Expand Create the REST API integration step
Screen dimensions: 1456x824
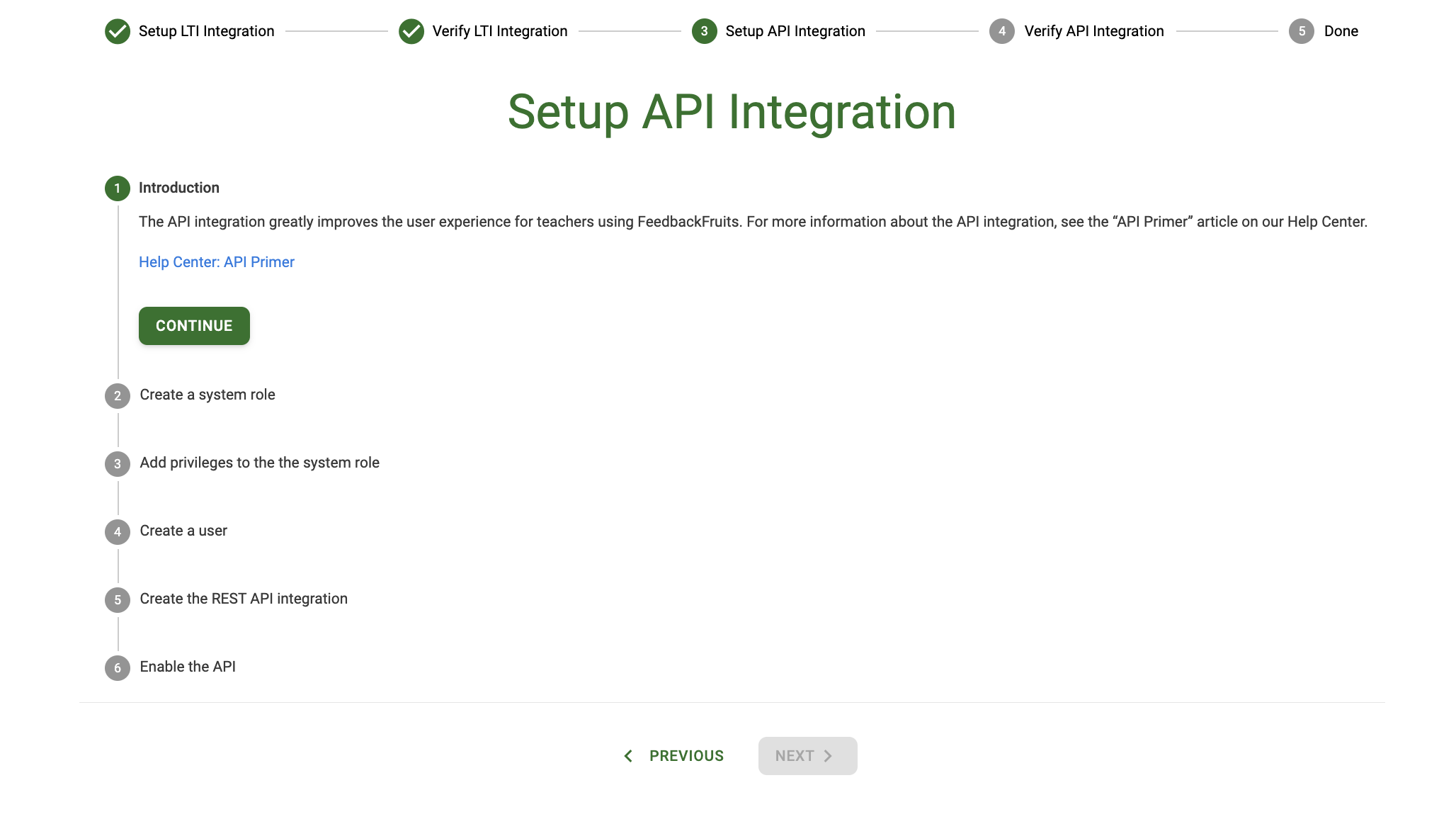point(244,599)
